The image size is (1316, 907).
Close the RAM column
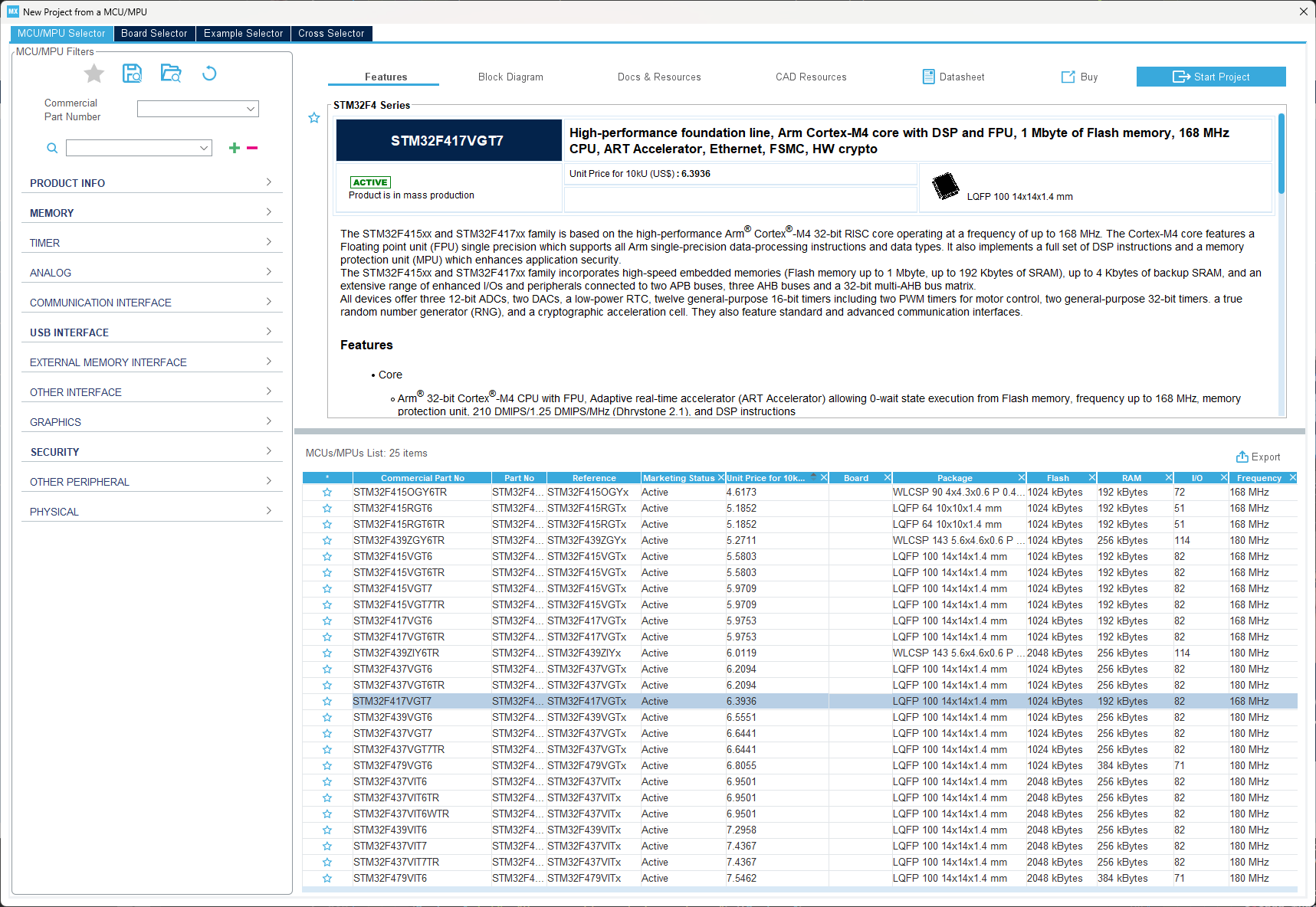[1168, 477]
